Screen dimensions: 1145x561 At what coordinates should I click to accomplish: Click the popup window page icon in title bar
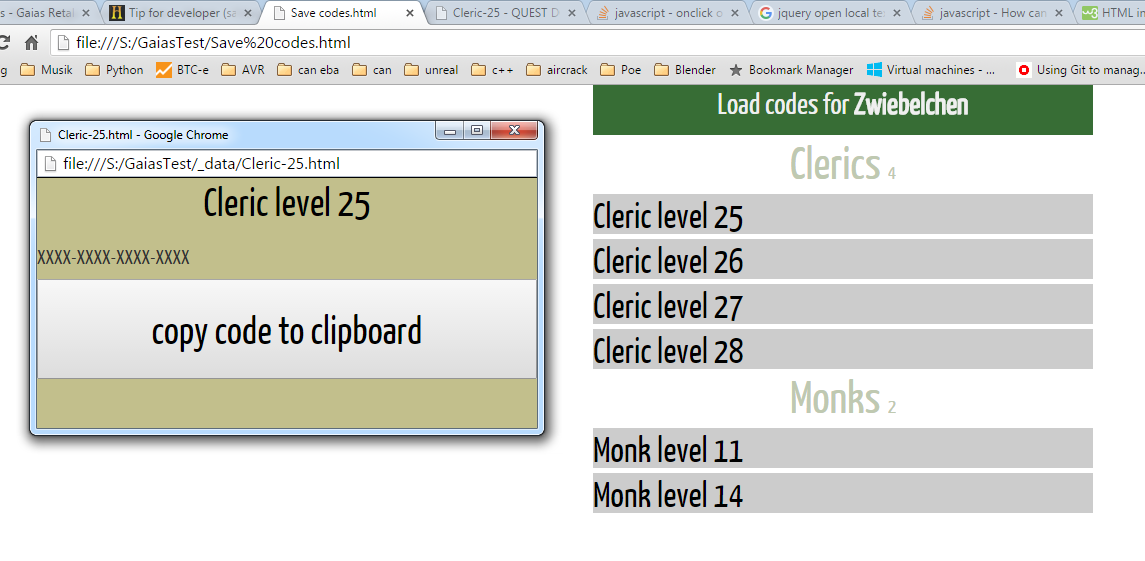(x=45, y=134)
